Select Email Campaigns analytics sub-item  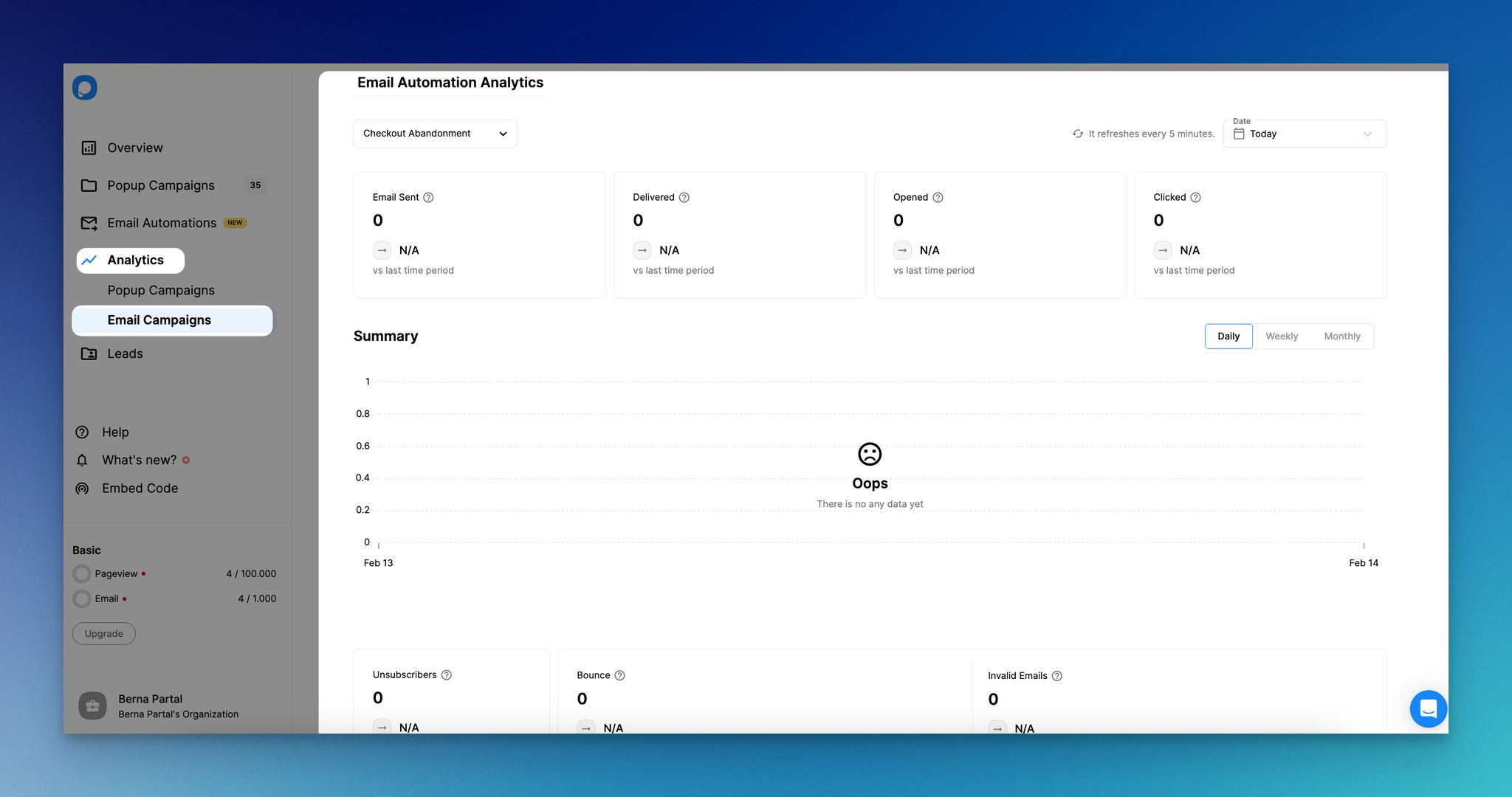tap(172, 320)
